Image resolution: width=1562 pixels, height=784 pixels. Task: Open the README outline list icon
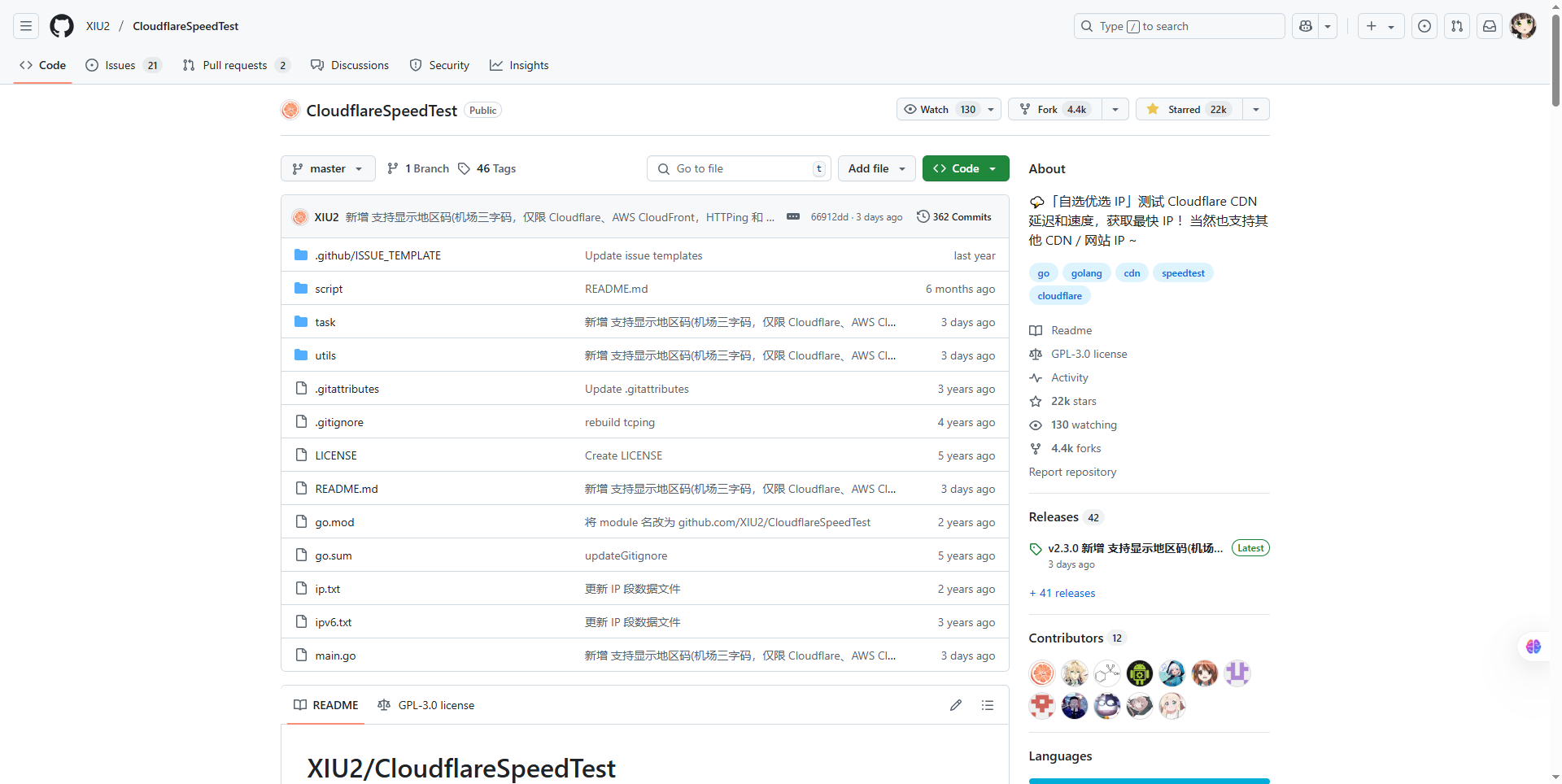(988, 705)
